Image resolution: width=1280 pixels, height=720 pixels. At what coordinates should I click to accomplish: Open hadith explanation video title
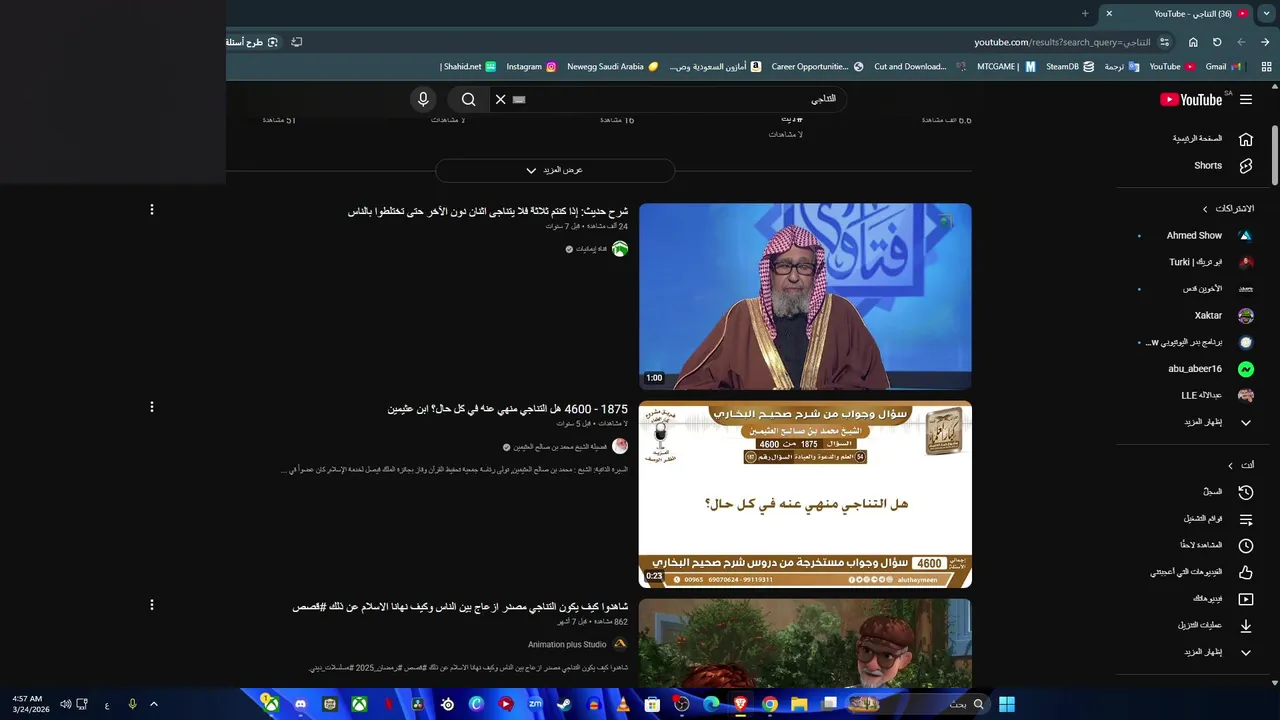click(488, 212)
